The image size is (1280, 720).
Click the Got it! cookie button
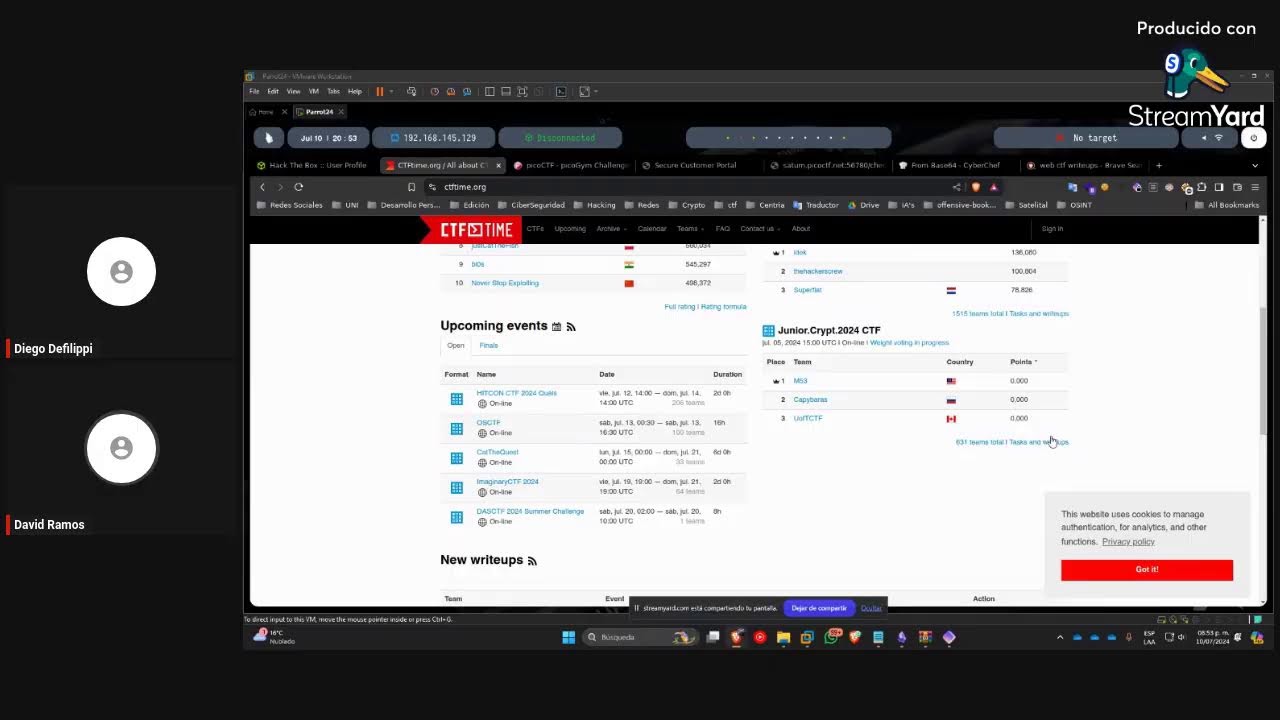tap(1147, 570)
